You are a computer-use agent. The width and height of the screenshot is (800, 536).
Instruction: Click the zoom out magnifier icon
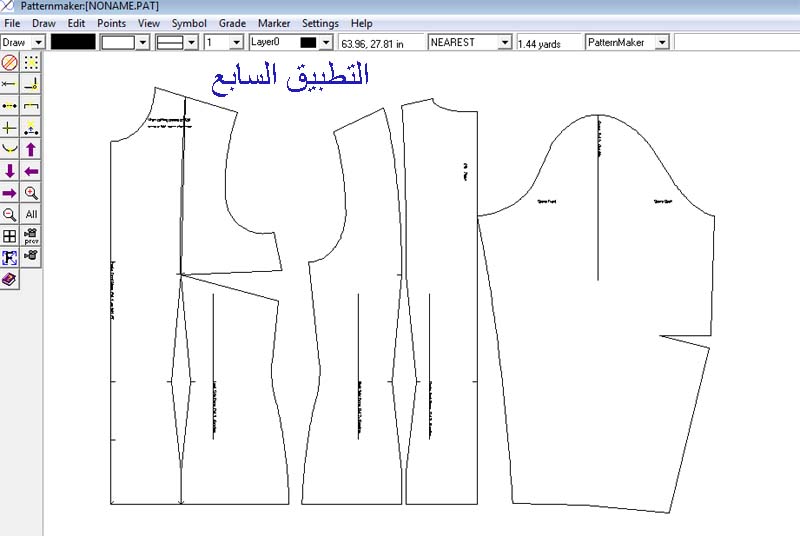tap(10, 215)
